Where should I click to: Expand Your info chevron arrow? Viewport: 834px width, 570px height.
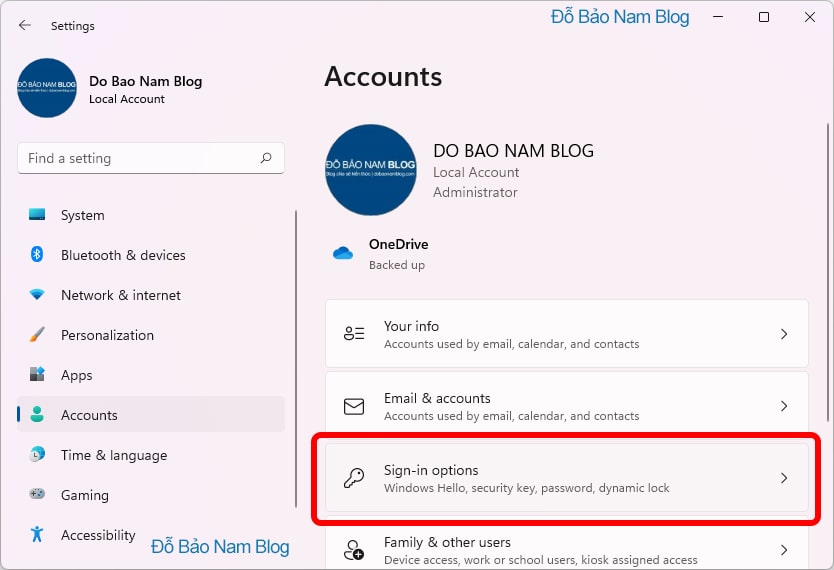[783, 334]
